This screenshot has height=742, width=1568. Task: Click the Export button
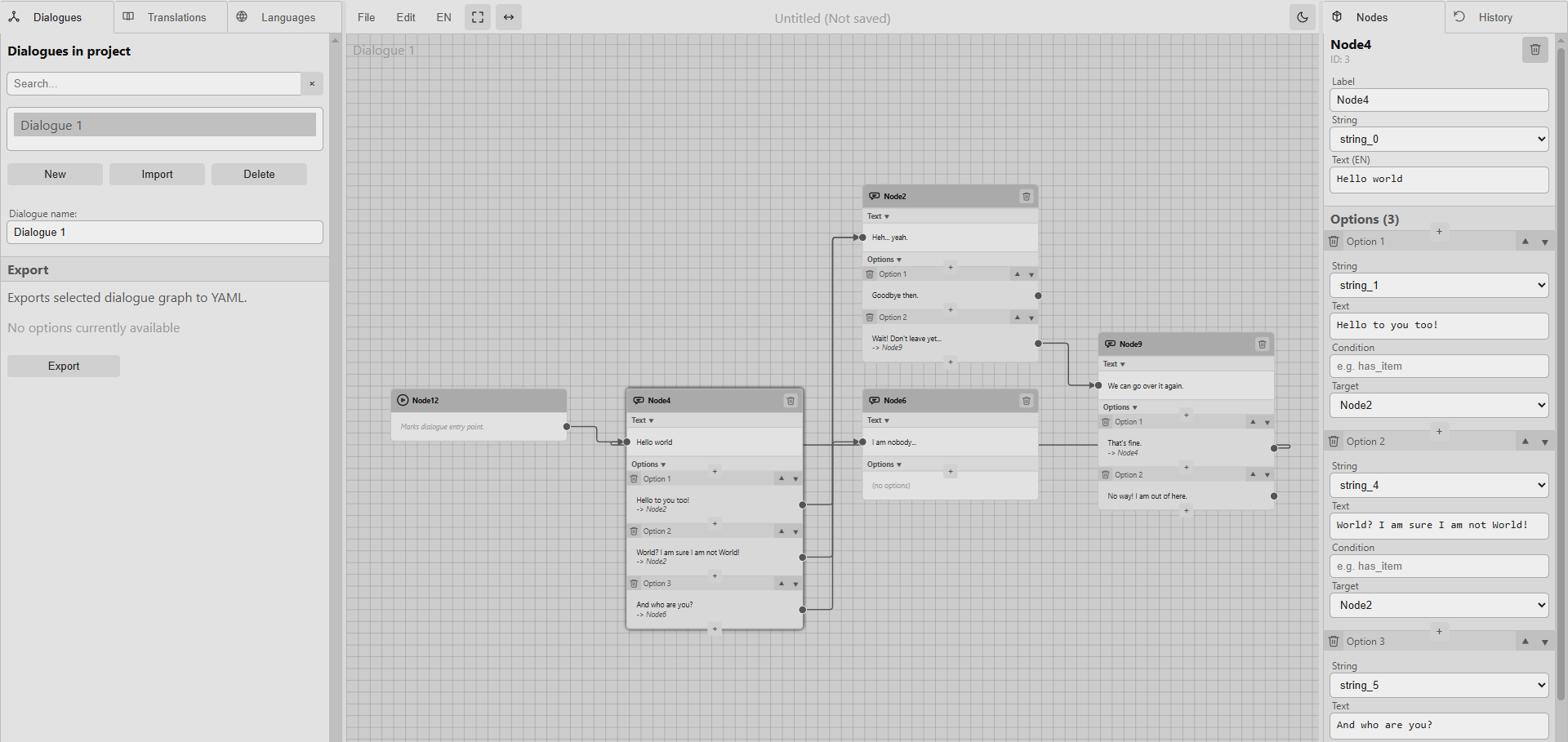point(64,367)
